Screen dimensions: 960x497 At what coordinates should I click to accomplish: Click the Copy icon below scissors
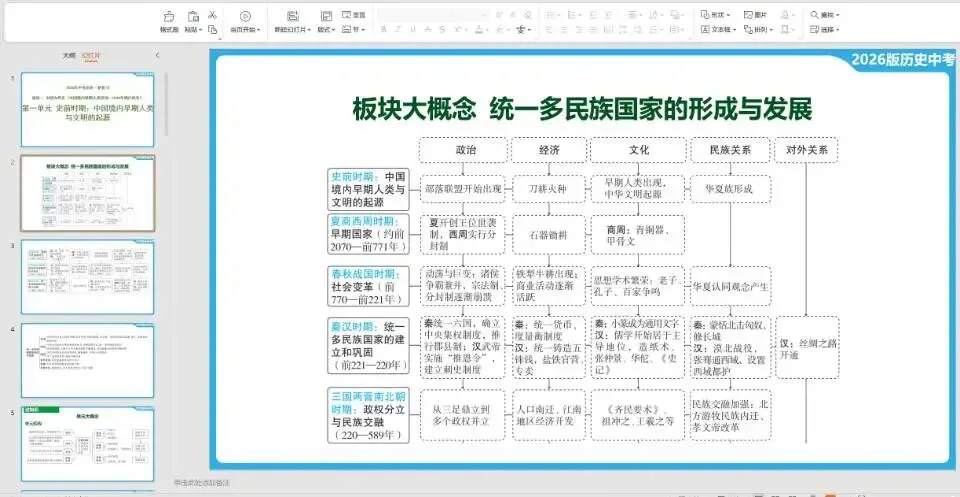pyautogui.click(x=212, y=29)
